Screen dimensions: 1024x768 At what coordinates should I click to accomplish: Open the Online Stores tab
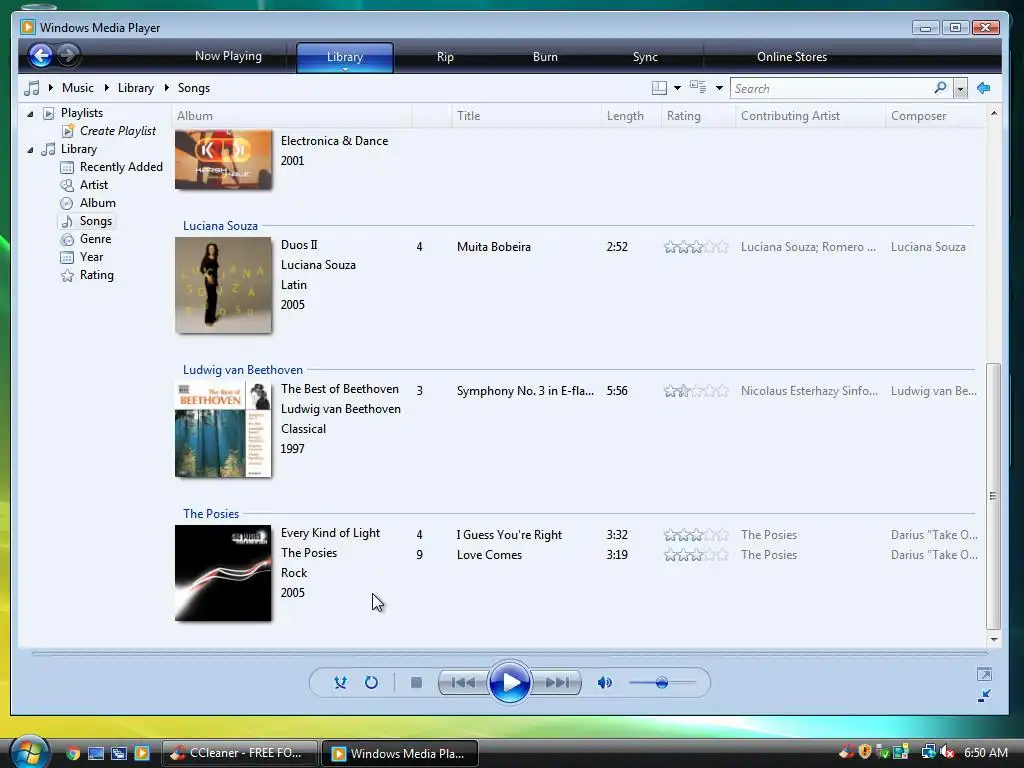point(792,57)
